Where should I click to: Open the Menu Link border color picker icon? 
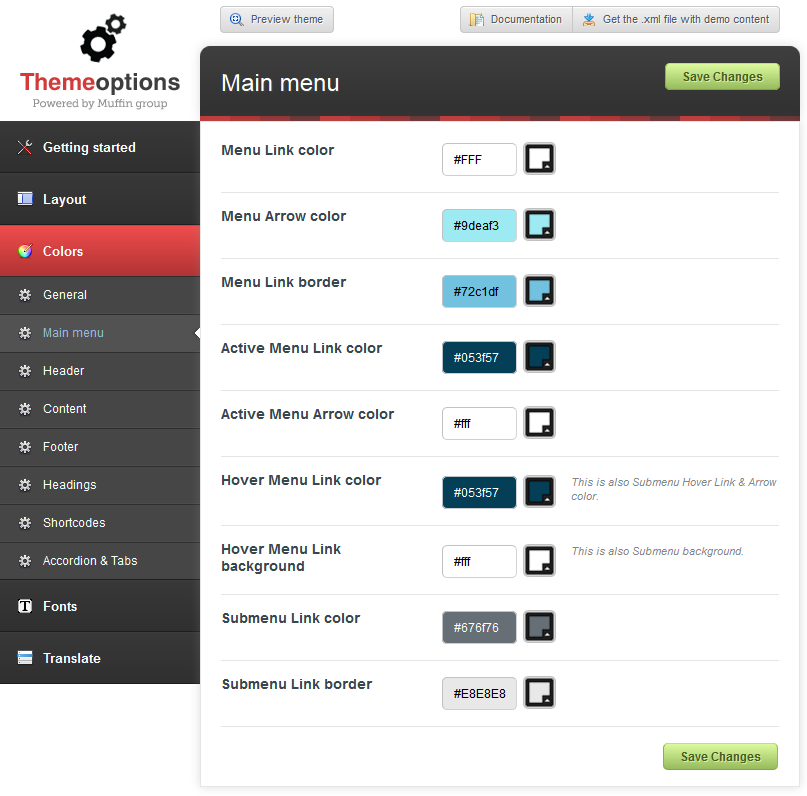540,291
